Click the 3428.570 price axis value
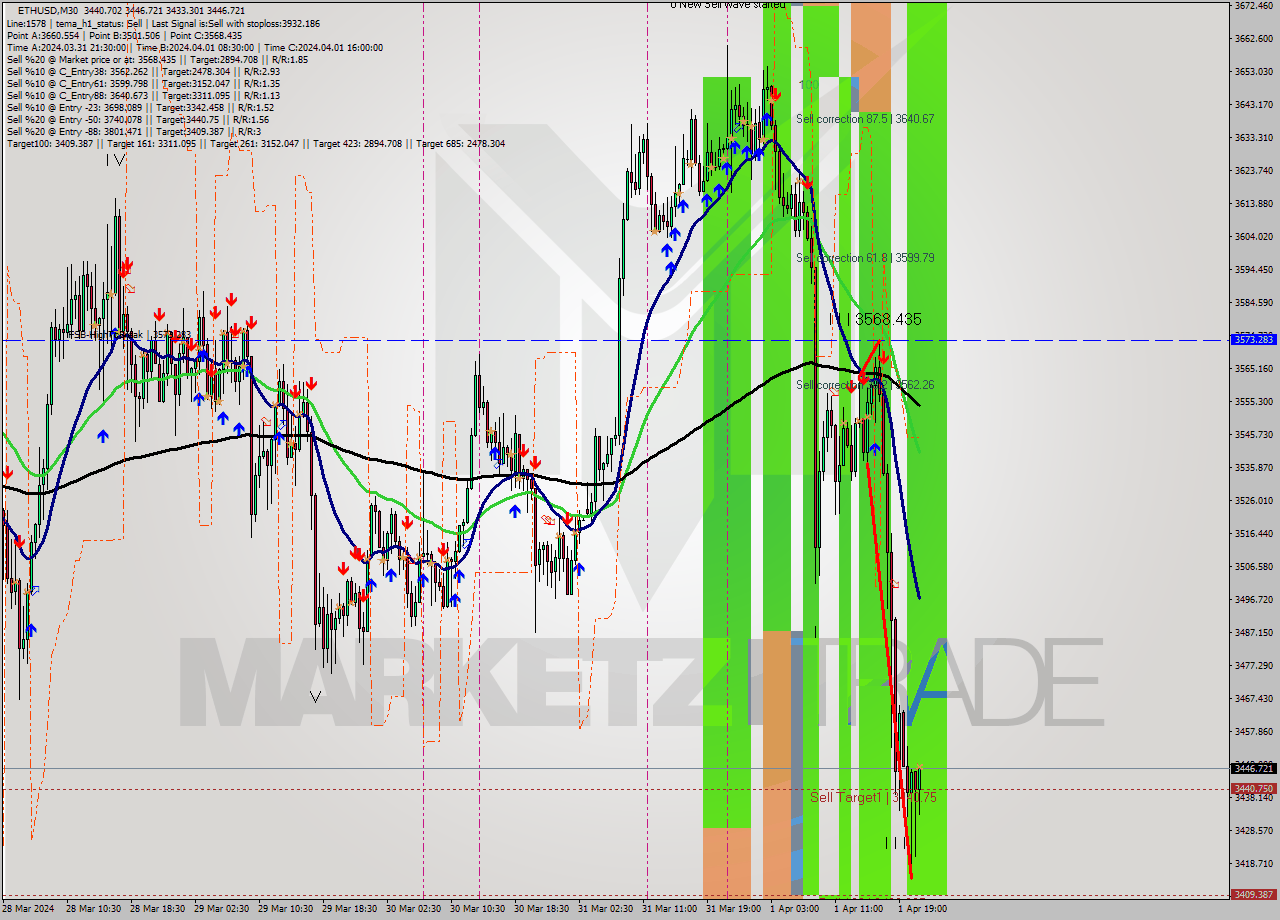 click(x=1253, y=830)
